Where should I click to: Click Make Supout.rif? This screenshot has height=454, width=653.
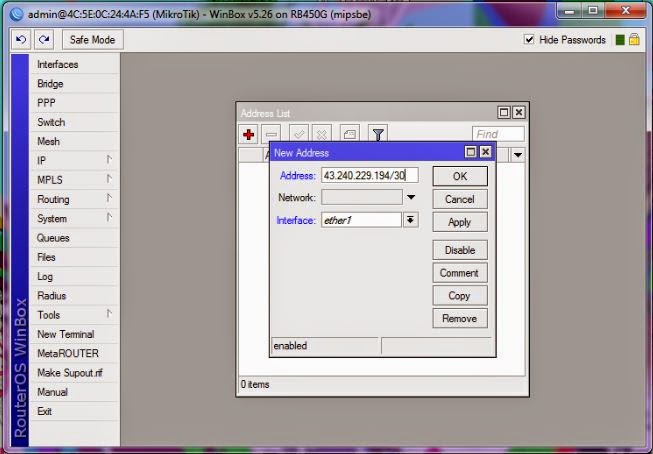[x=75, y=373]
